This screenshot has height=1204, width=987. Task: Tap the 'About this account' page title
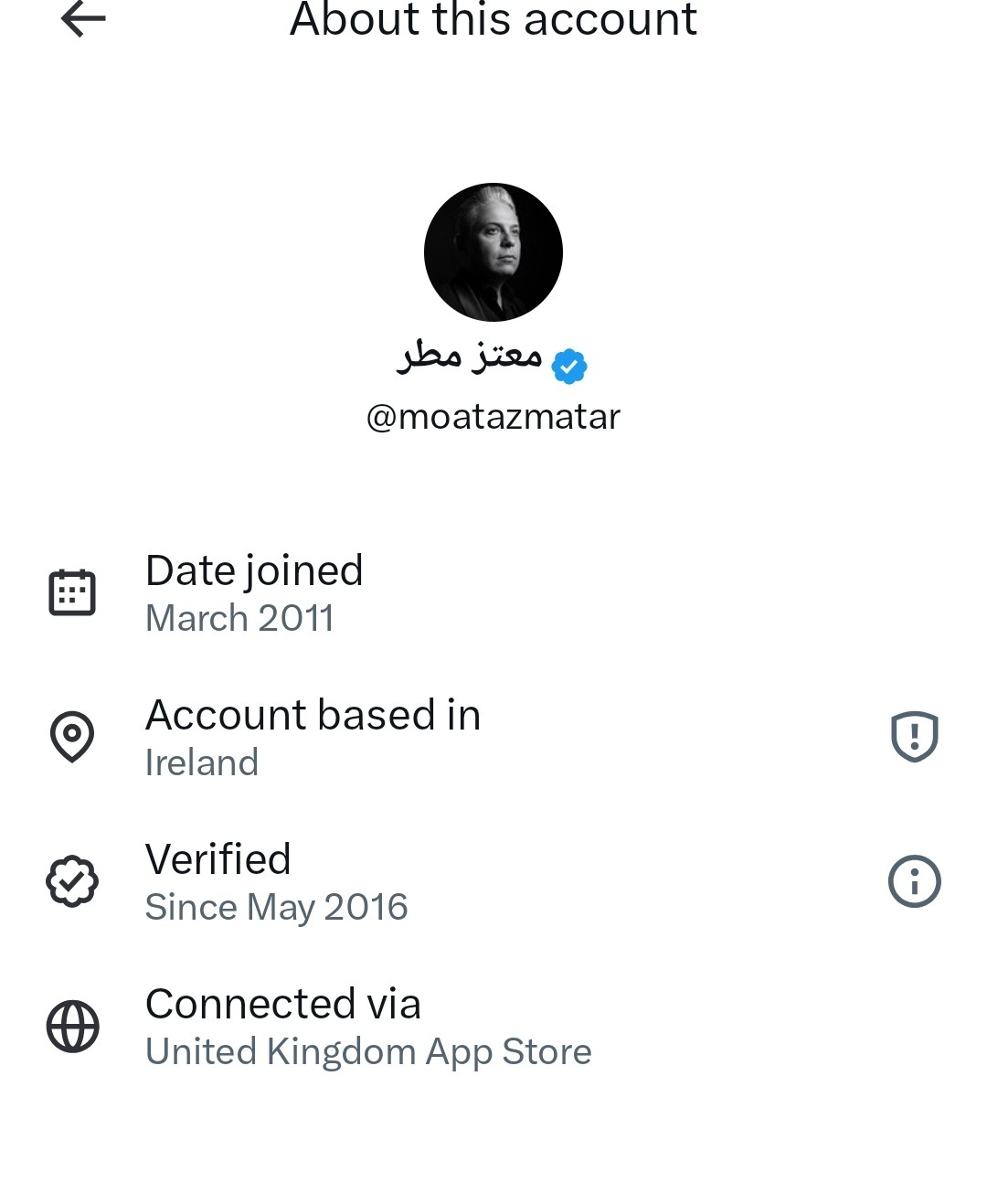pyautogui.click(x=493, y=20)
